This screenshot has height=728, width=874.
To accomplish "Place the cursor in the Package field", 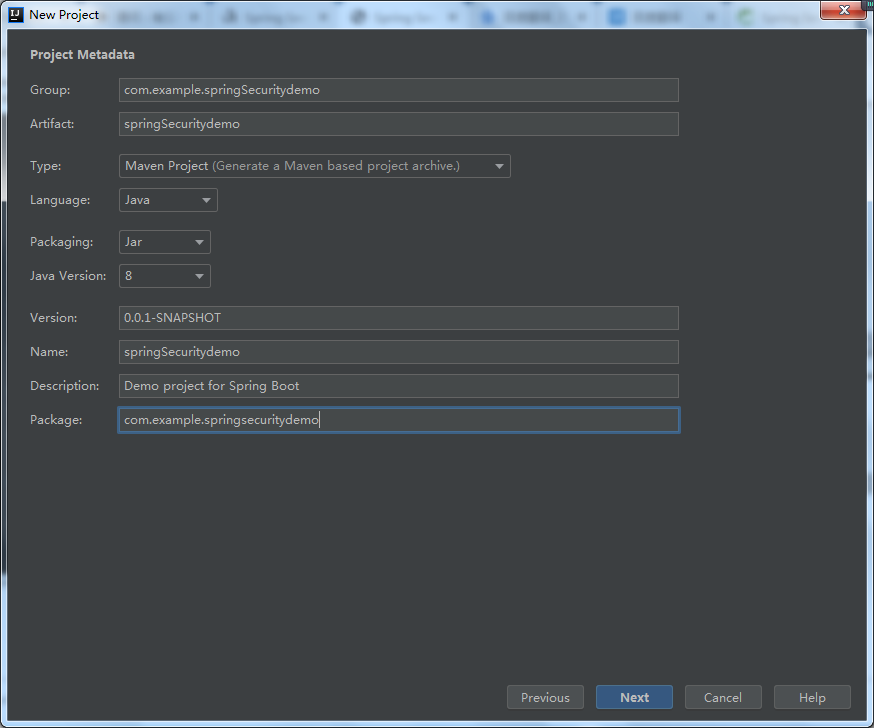I will [398, 420].
